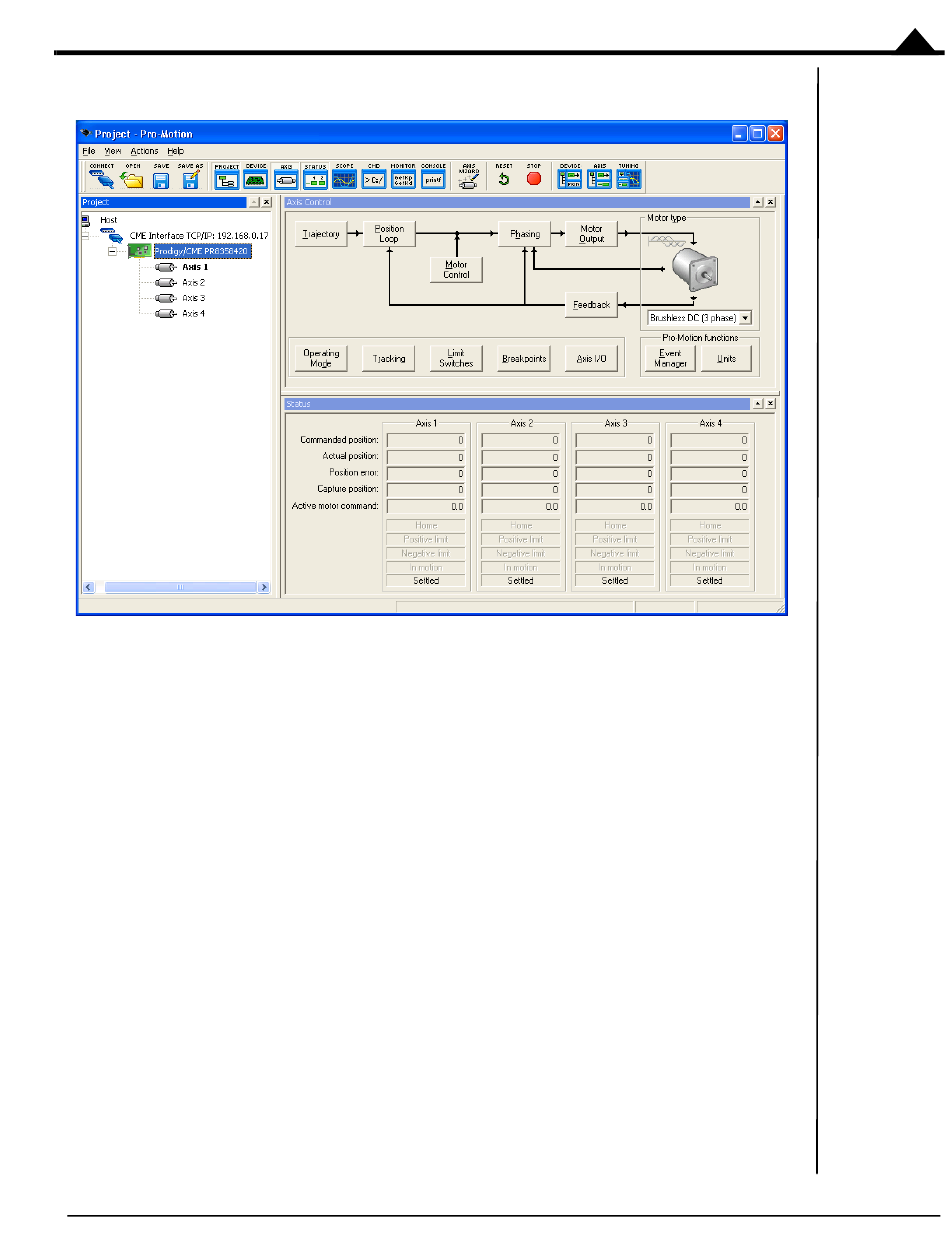Image resolution: width=950 pixels, height=1241 pixels.
Task: Open the Axis I/O button
Action: [591, 358]
